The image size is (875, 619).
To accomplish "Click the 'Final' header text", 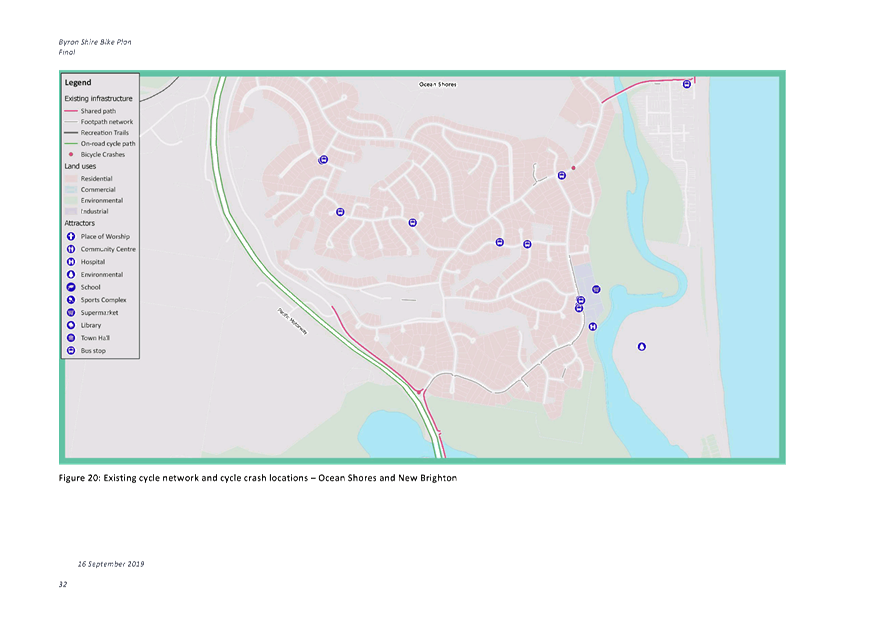I will [x=66, y=52].
